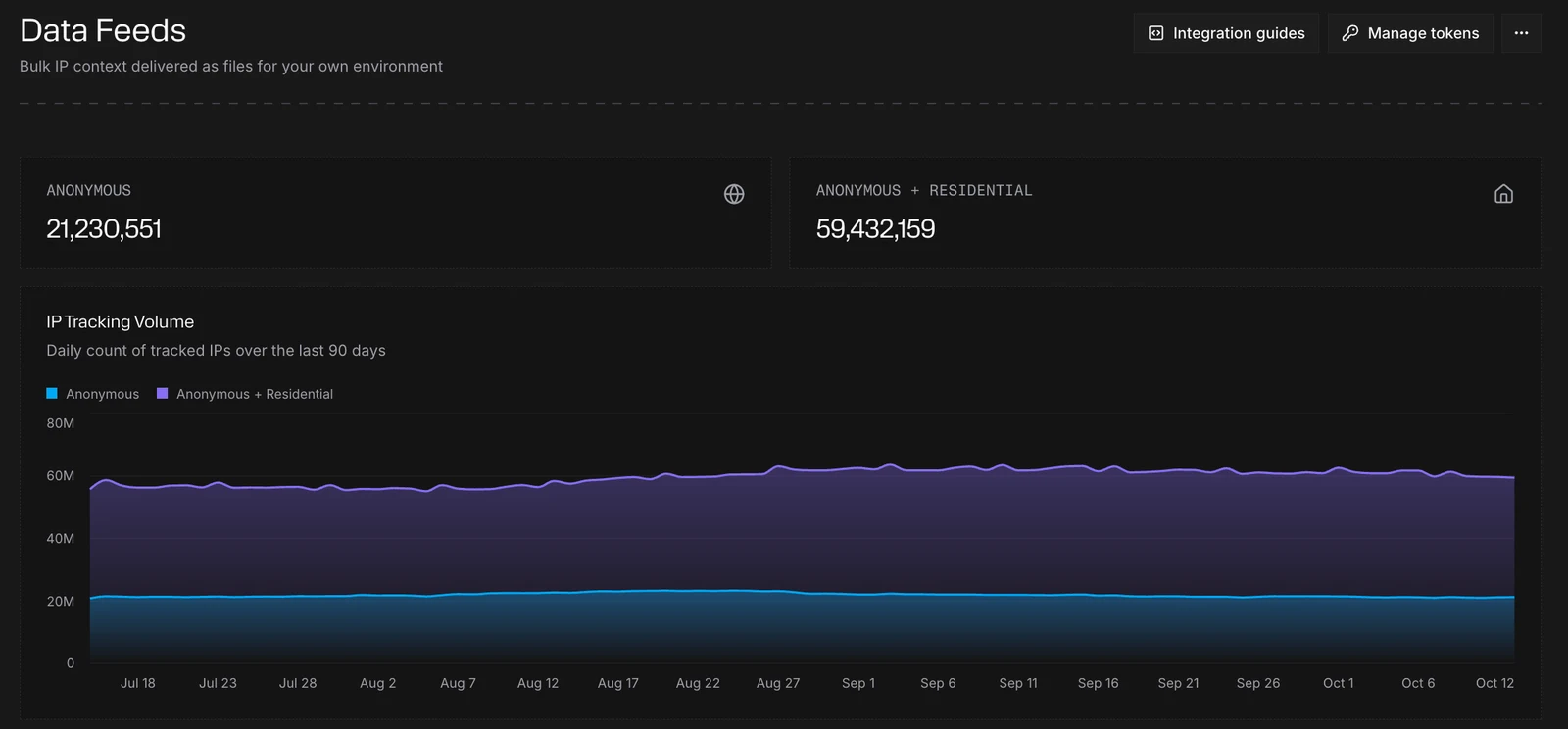Screen dimensions: 1568x729
Task: Toggle the Anonymous legend series
Action: (x=93, y=394)
